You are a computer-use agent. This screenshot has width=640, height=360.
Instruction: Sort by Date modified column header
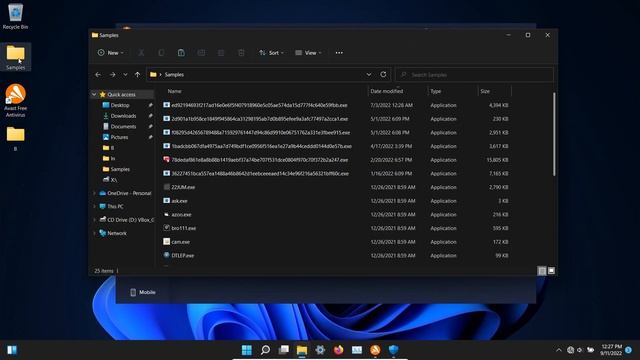[x=387, y=91]
